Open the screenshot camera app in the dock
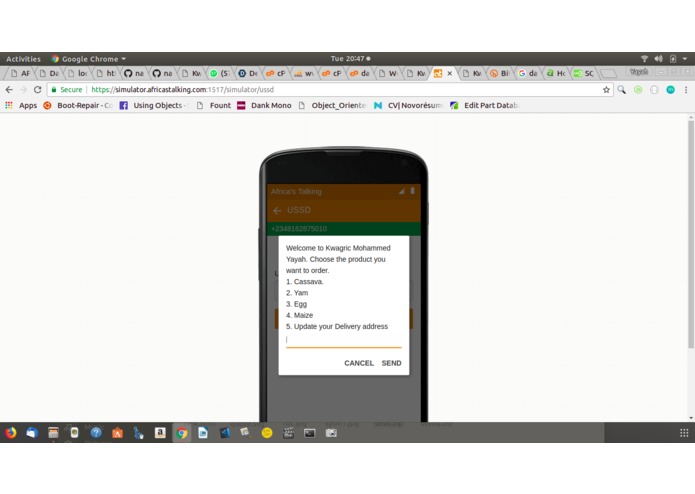 click(331, 433)
